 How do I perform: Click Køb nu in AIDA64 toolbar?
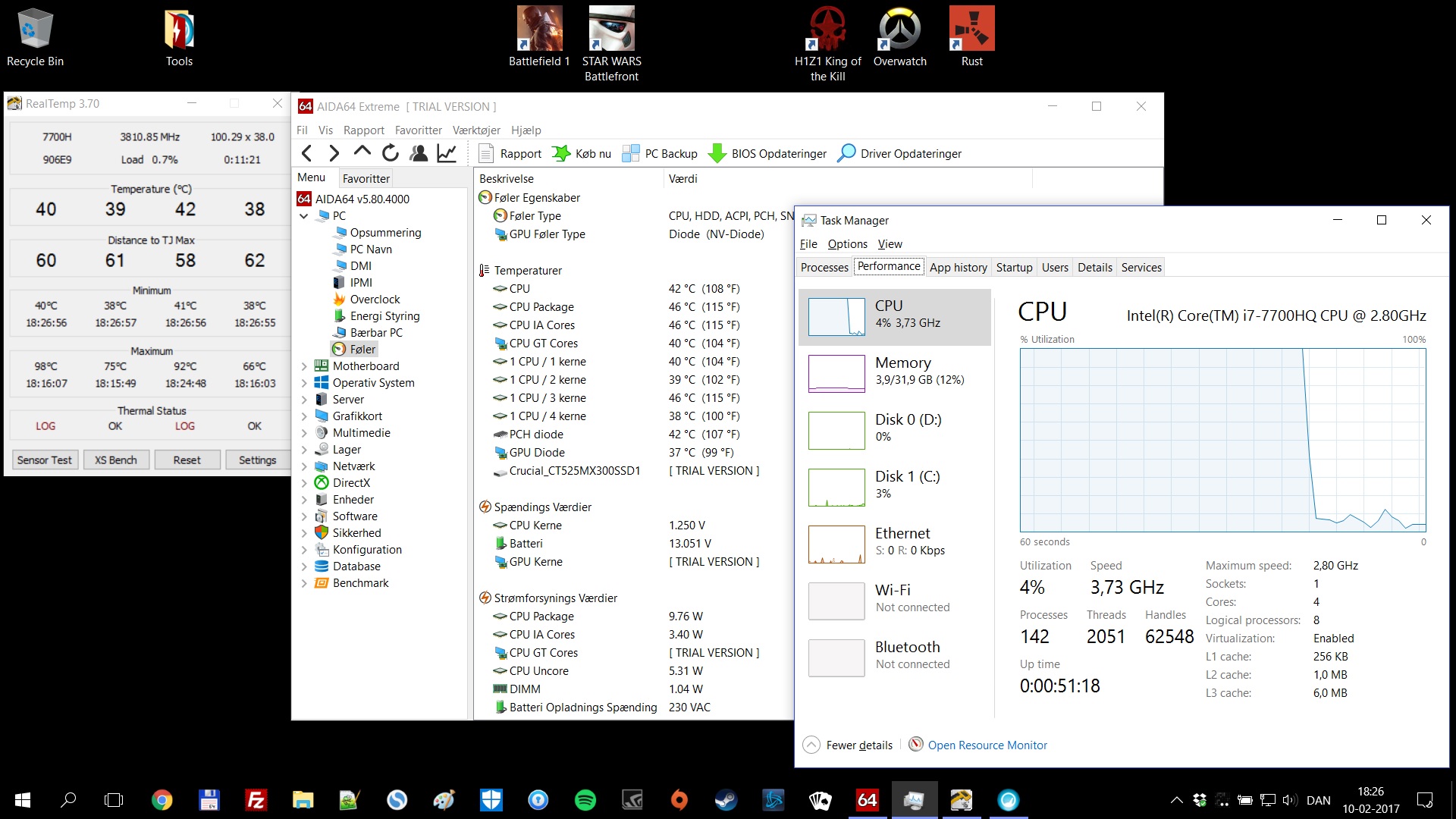pos(582,153)
